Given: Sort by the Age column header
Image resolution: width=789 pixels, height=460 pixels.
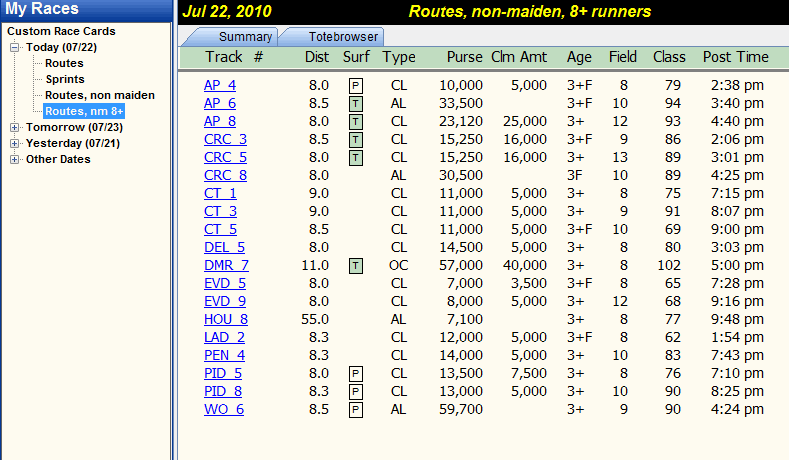Looking at the screenshot, I should (579, 57).
